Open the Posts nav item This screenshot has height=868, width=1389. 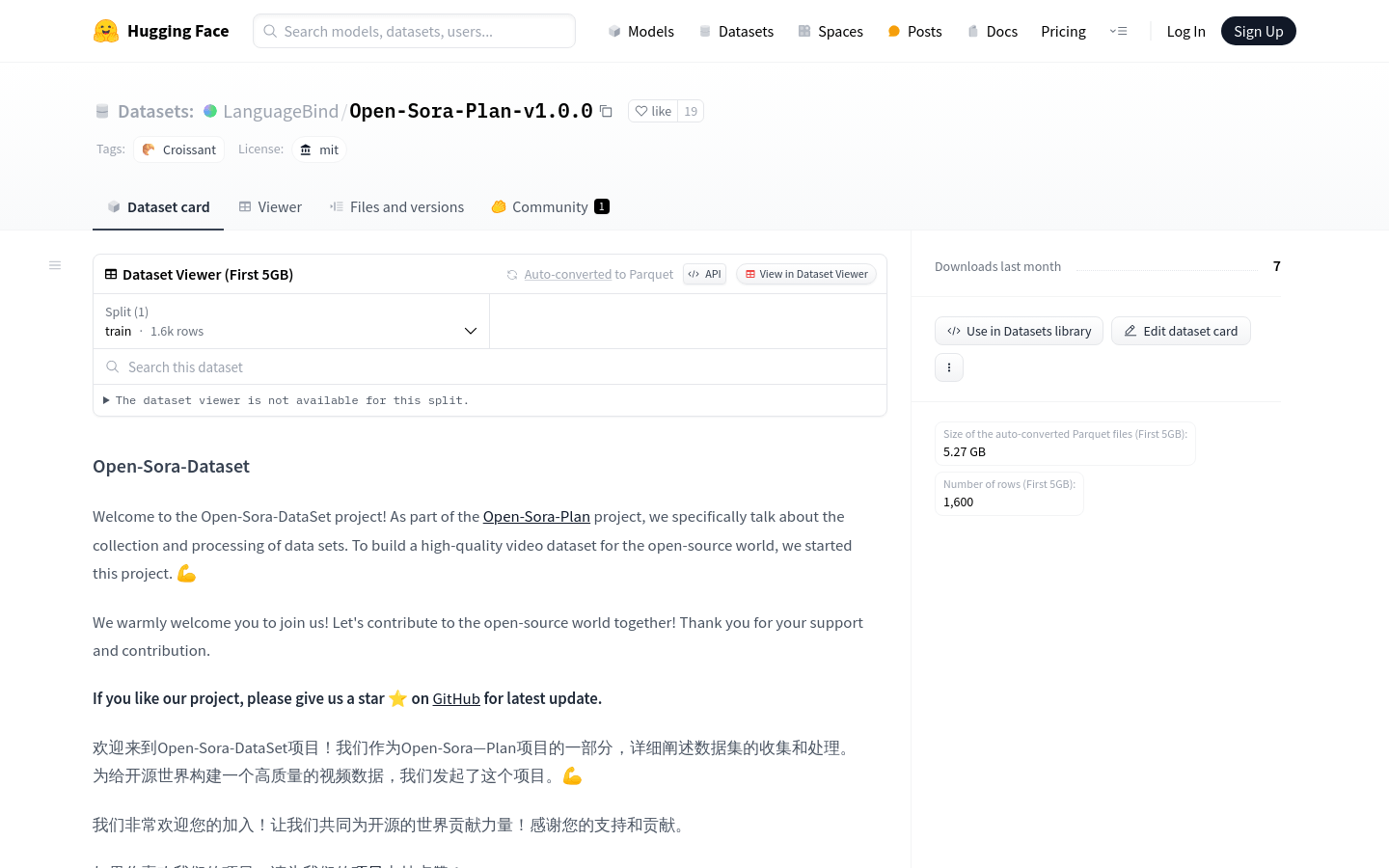[914, 31]
